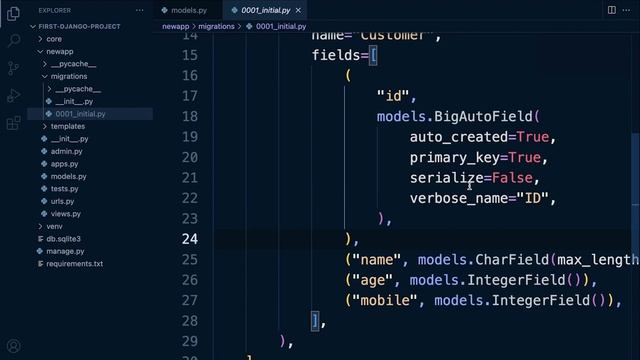The width and height of the screenshot is (640, 360).
Task: Click auto_created on line 19
Action: tap(459, 138)
